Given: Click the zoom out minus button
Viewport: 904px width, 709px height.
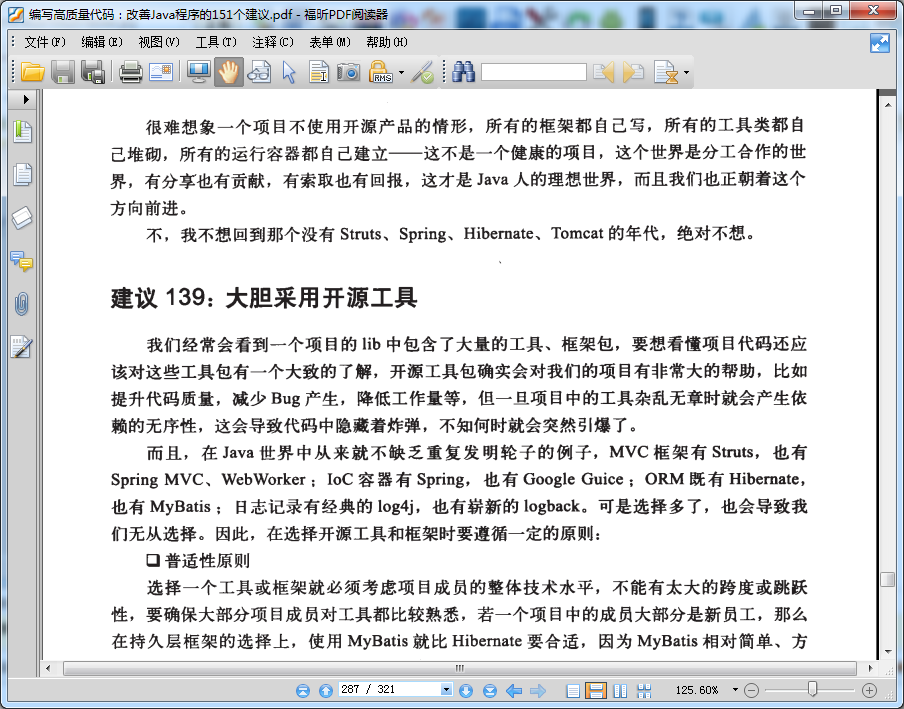Looking at the screenshot, I should (x=751, y=690).
